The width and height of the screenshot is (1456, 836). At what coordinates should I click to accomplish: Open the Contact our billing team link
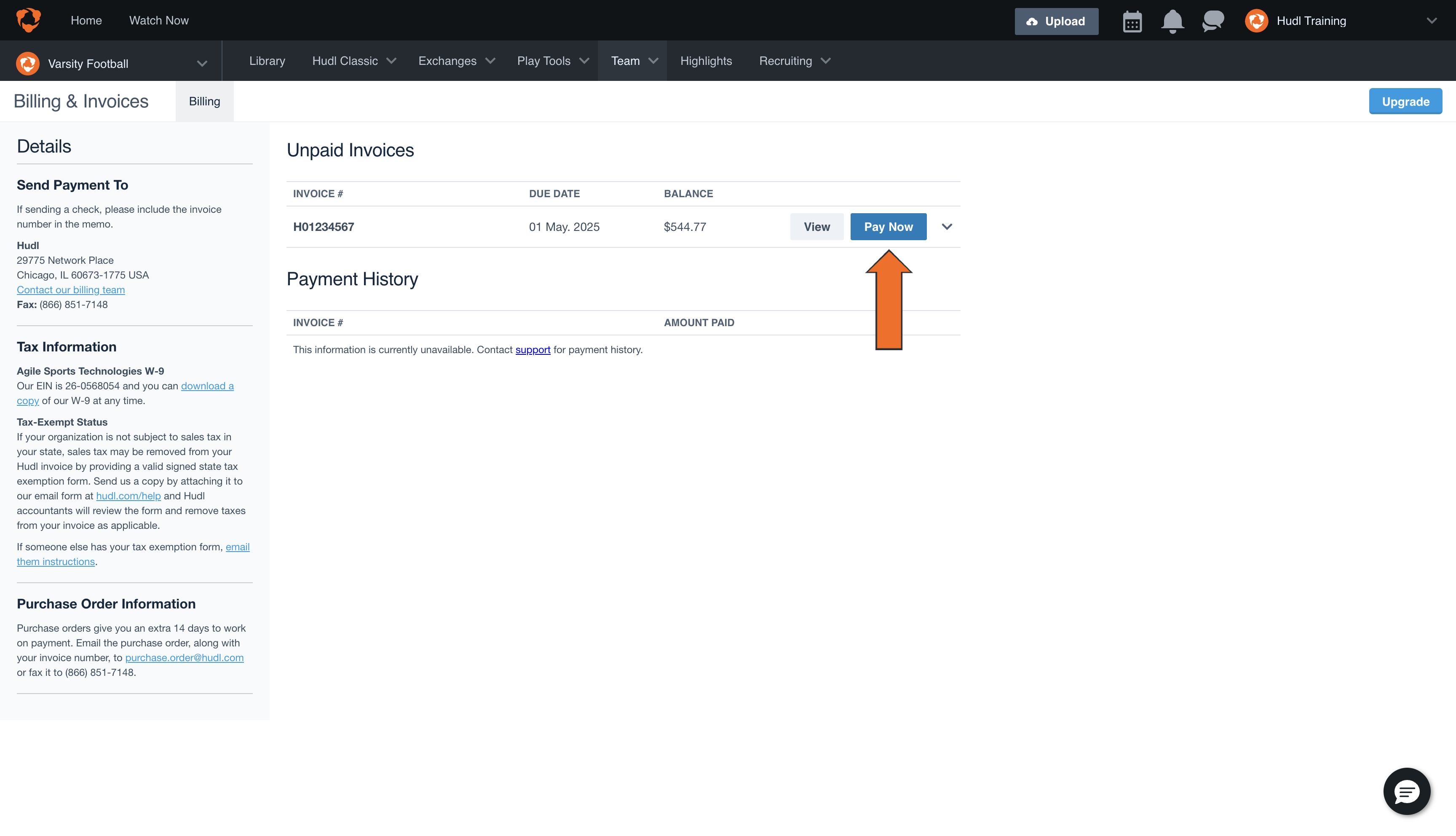click(71, 289)
